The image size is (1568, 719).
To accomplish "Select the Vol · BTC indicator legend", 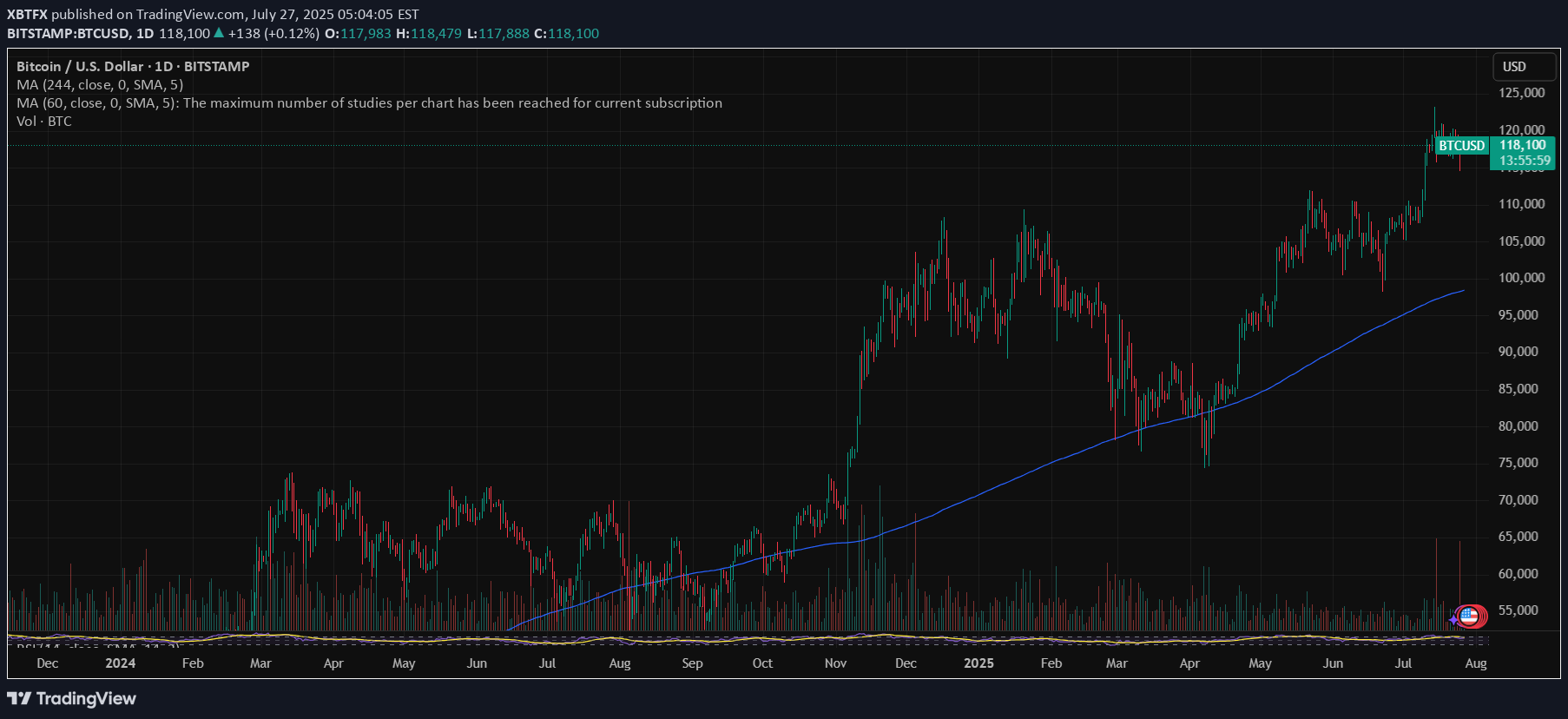I will tap(44, 121).
